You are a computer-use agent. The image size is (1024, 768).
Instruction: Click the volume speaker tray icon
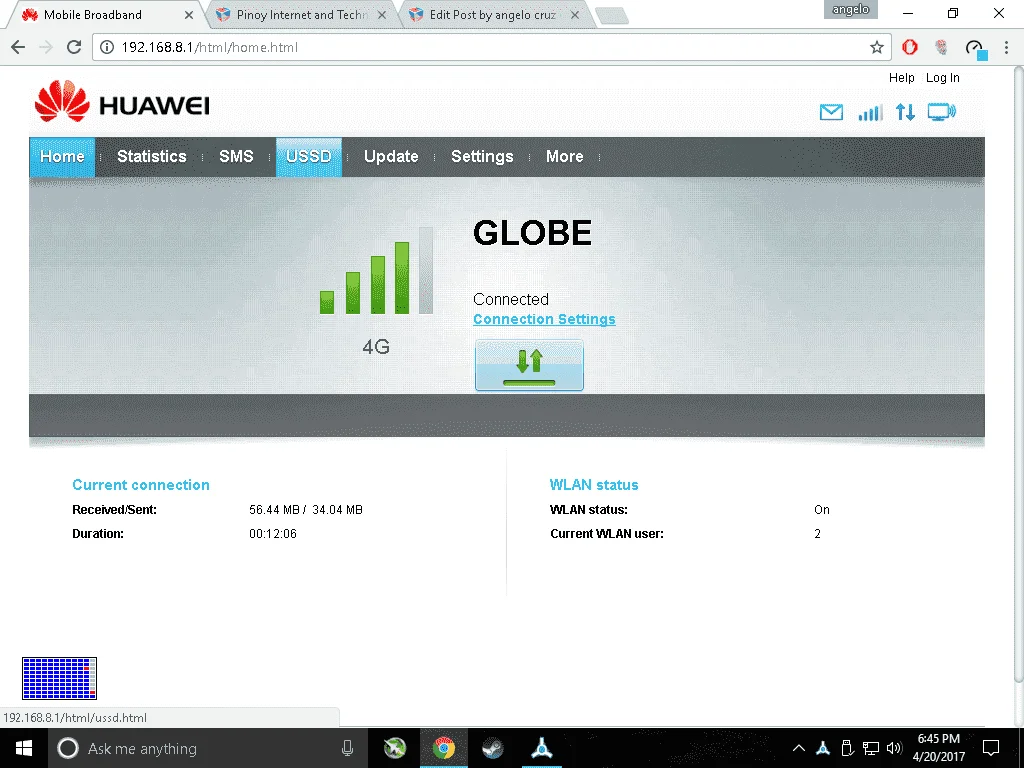tap(894, 748)
